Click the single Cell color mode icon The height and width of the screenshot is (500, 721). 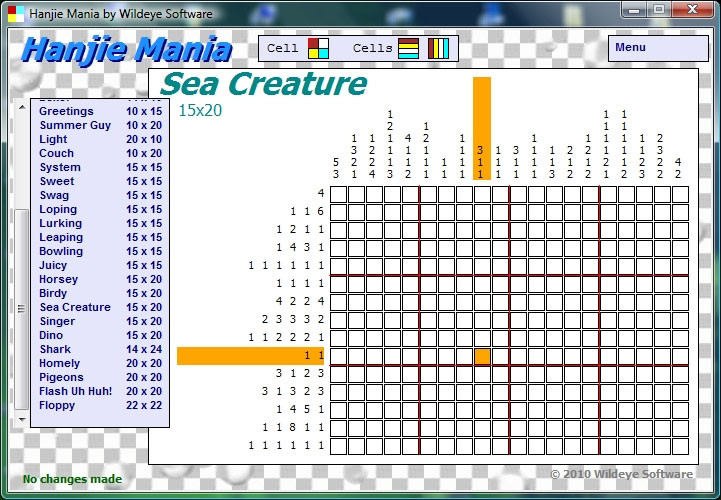(x=318, y=48)
